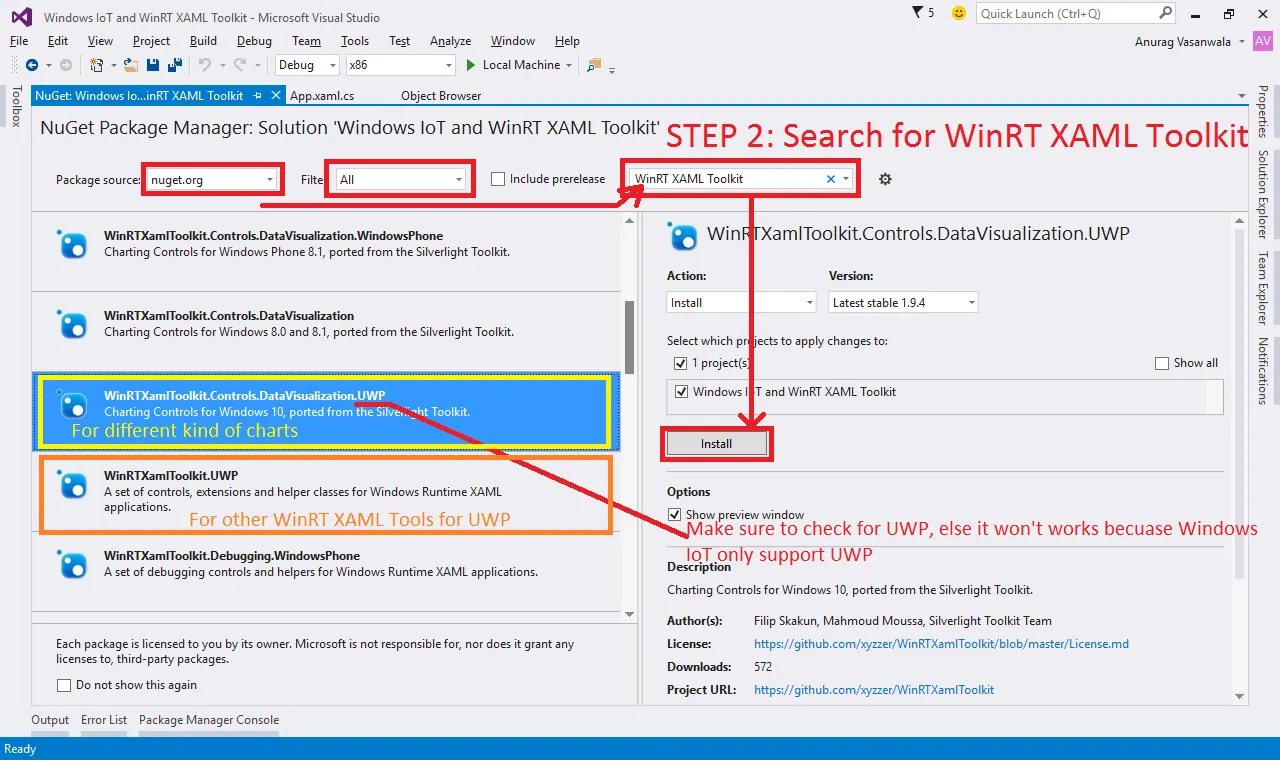
Task: Enable the Show all checkbox
Action: (1162, 363)
